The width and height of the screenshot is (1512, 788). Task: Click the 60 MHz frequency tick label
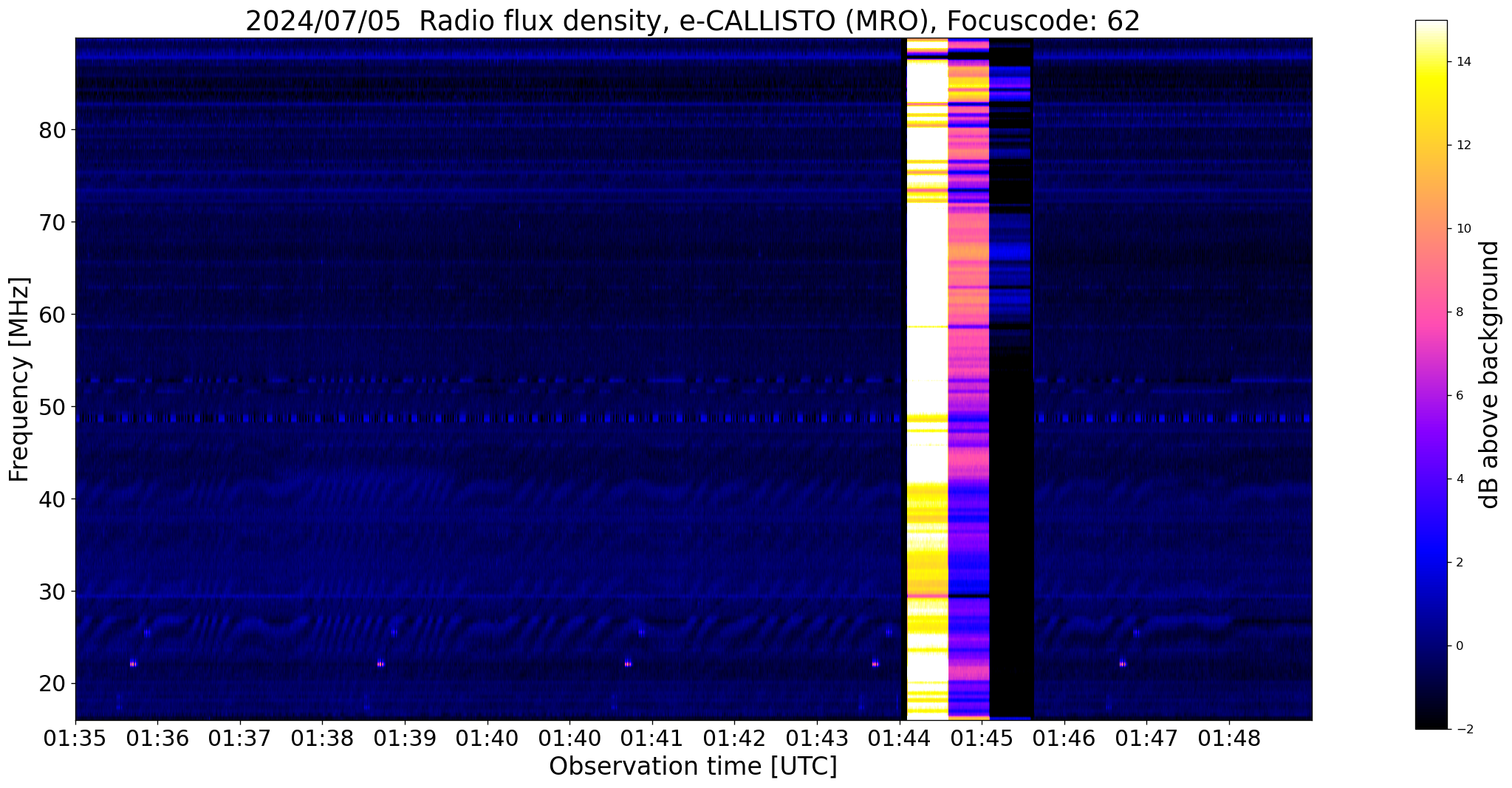(x=51, y=315)
